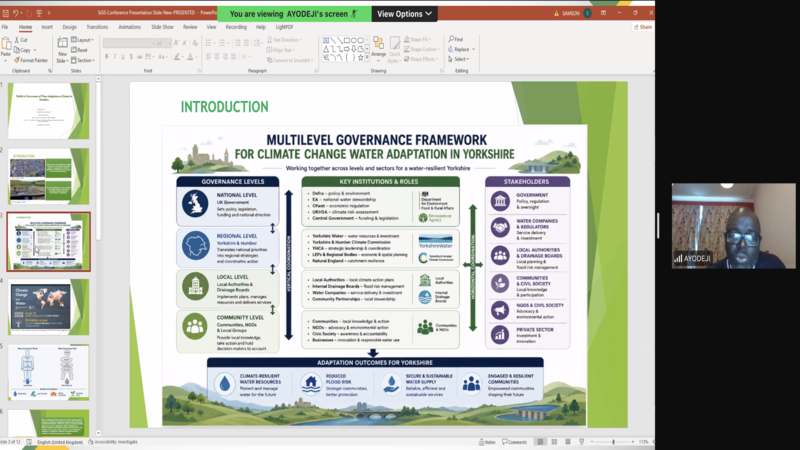800x450 pixels.
Task: Select the rectangle shape in gallery
Action: coord(346,40)
